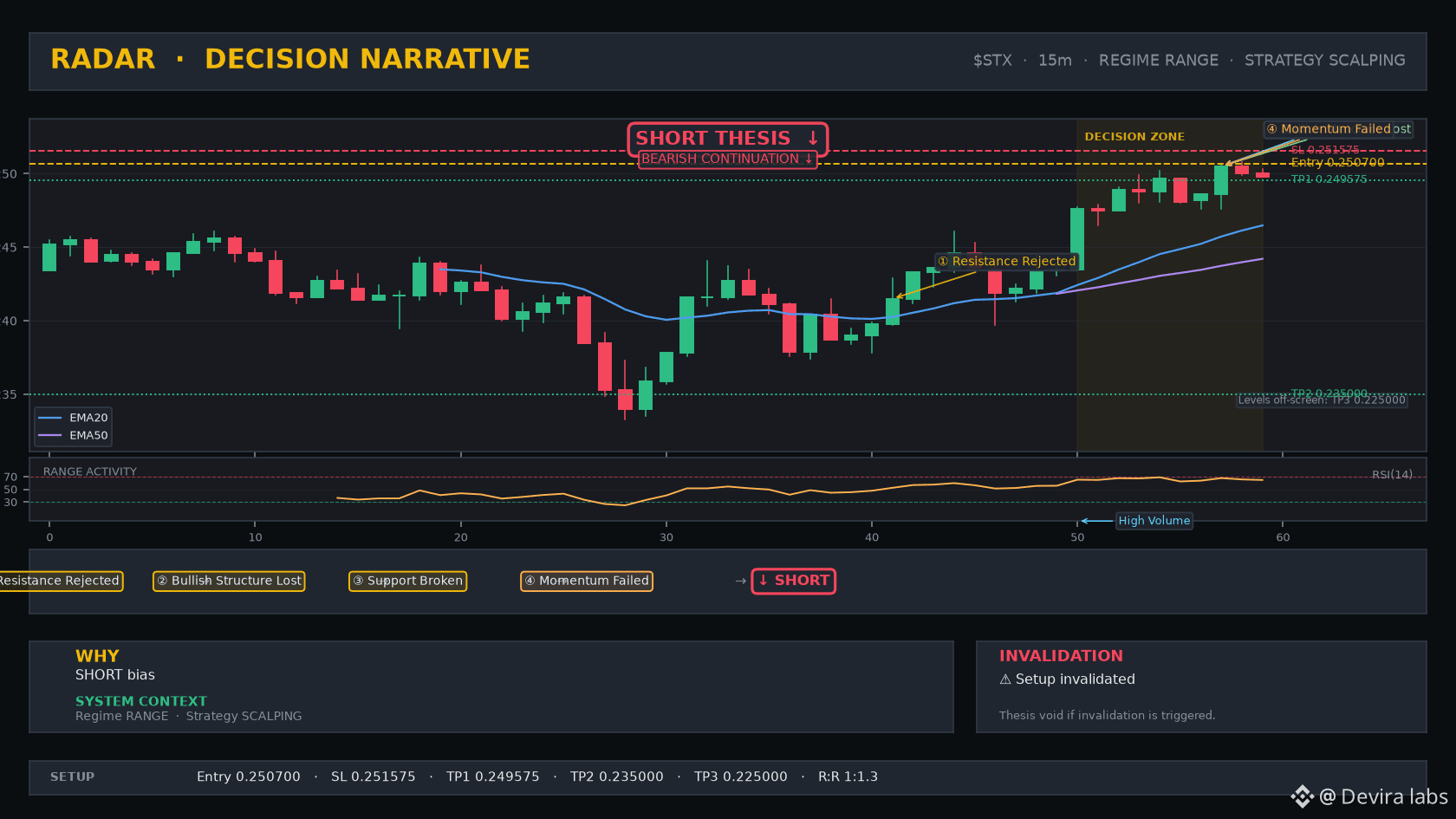
Task: Click the INVALIDATION heading
Action: (x=1061, y=656)
